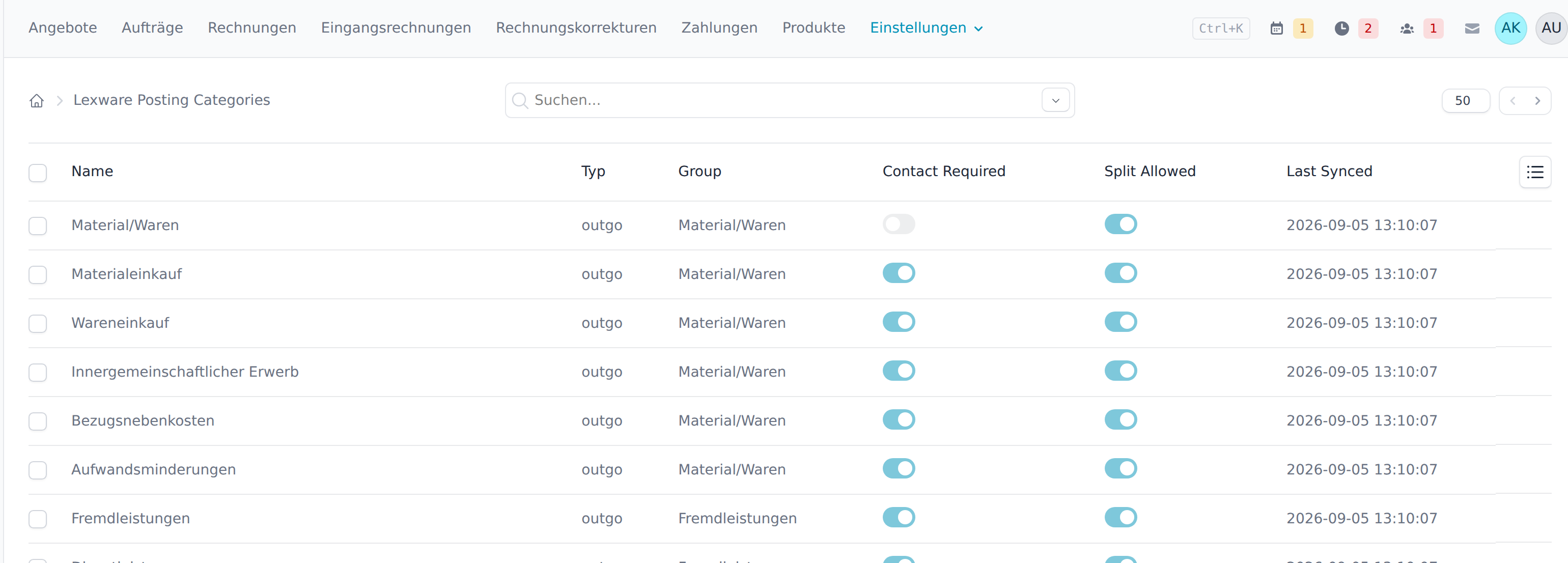Toggle Split Allowed for Fremdleistungen

point(1120,517)
